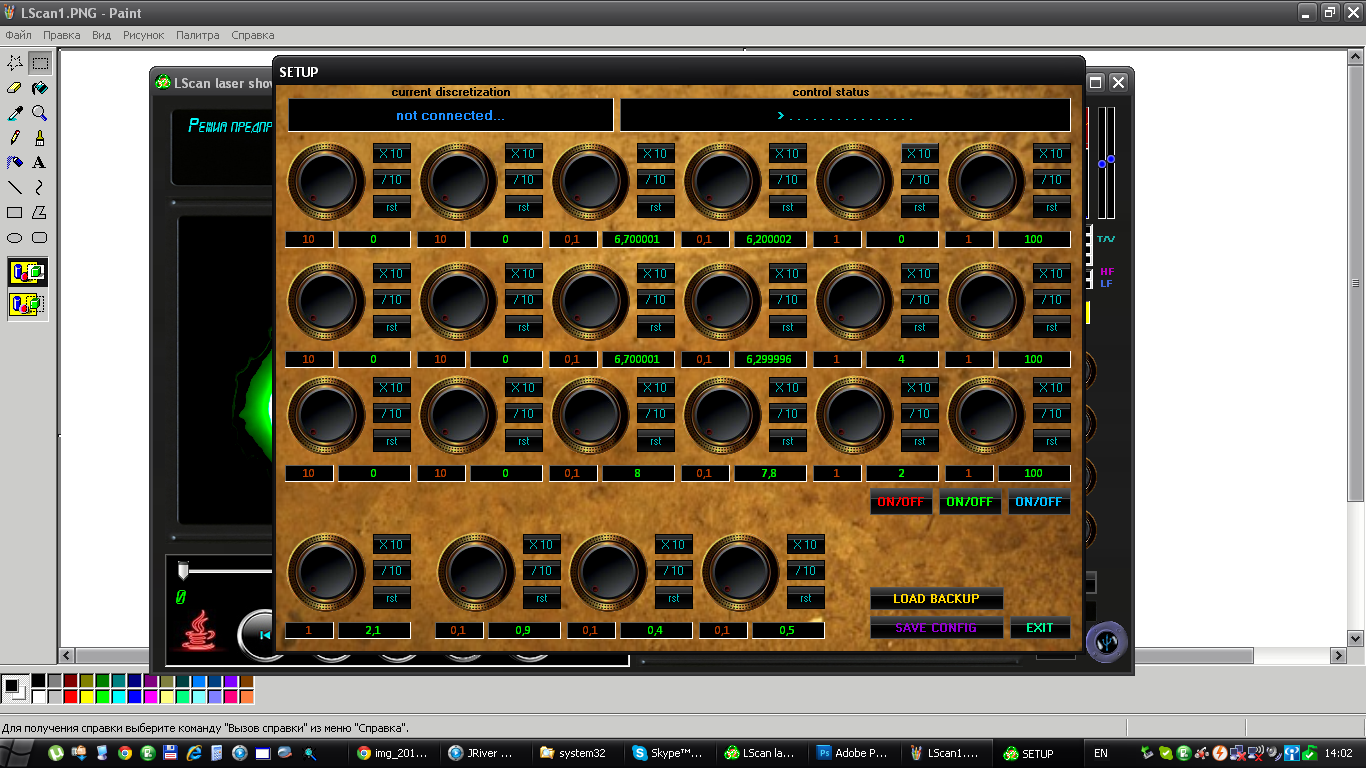This screenshot has width=1366, height=768.
Task: Select the yellow color swatch in palette
Action: pyautogui.click(x=86, y=696)
